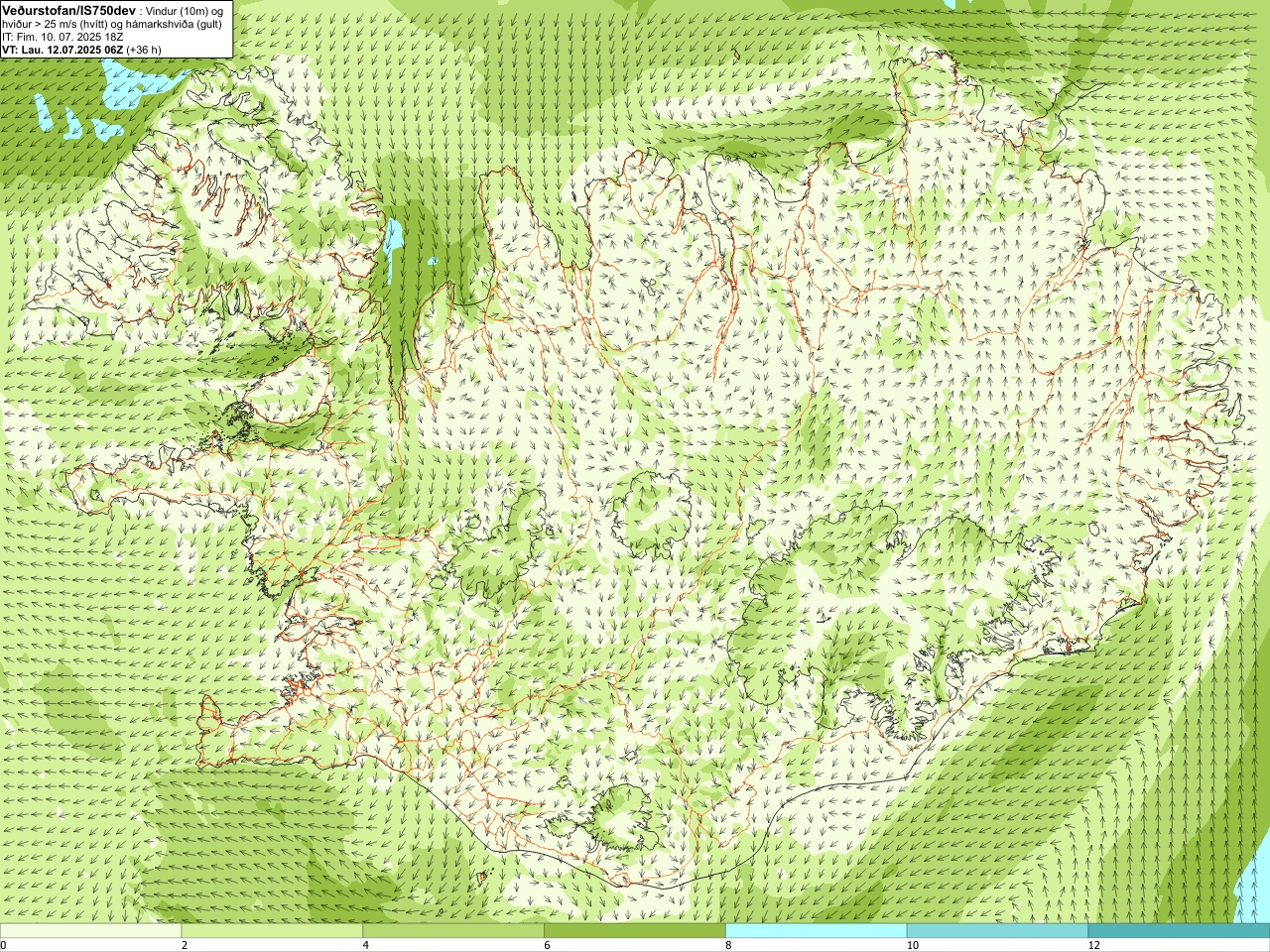Image resolution: width=1270 pixels, height=952 pixels.
Task: Click the scale label "0"
Action: click(x=4, y=945)
